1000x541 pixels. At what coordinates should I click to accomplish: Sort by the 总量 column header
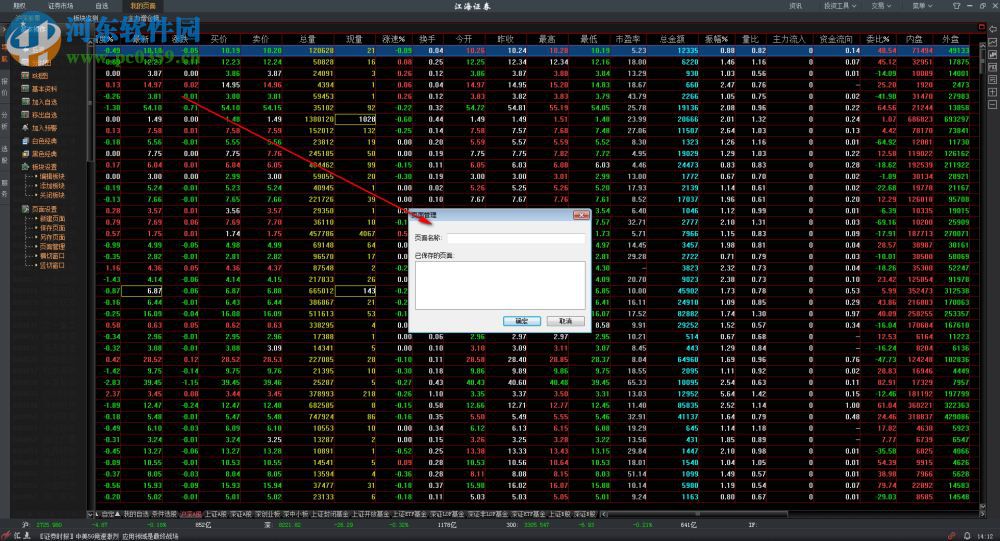(x=307, y=40)
